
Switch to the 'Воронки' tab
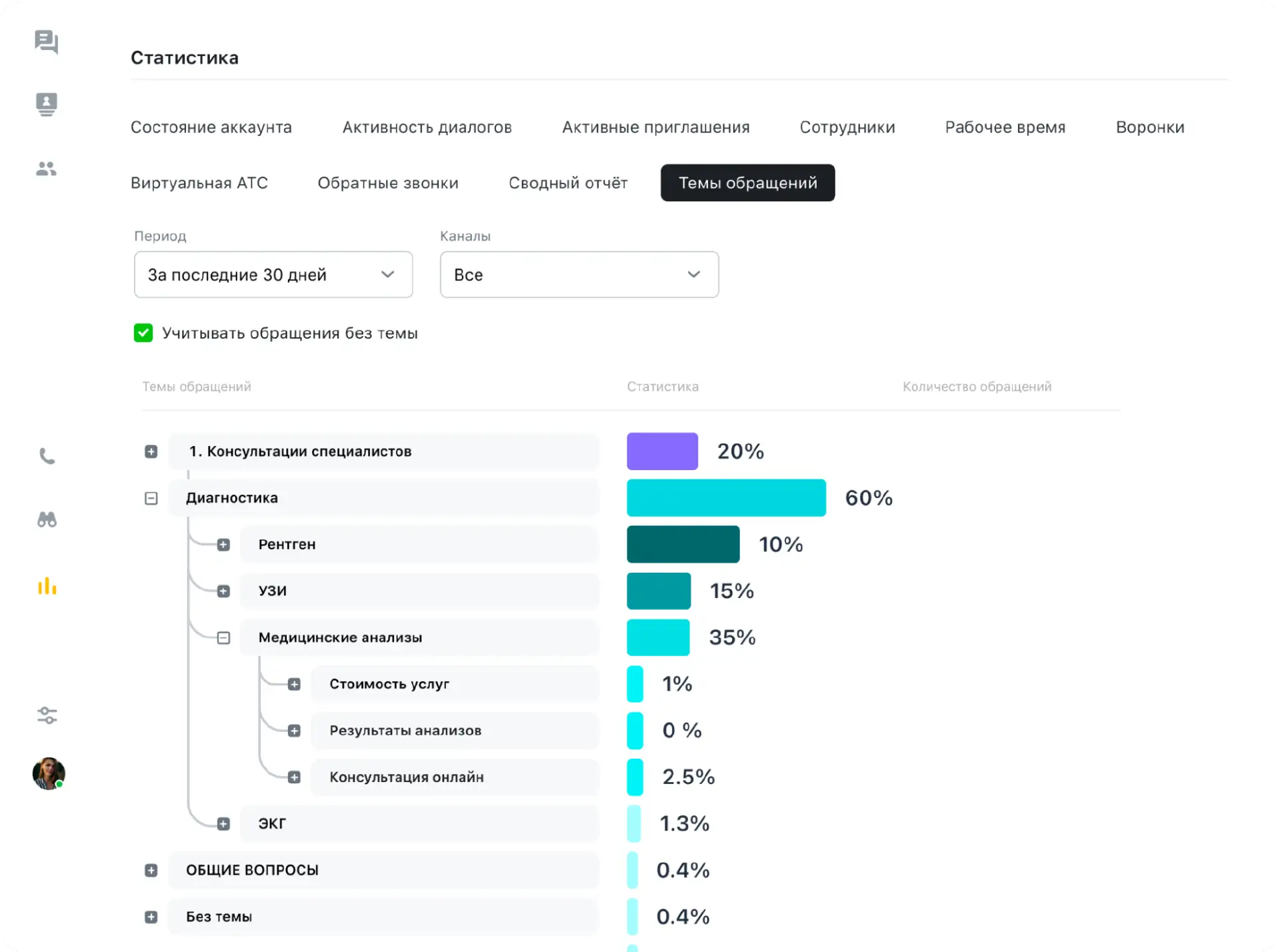click(x=1149, y=127)
